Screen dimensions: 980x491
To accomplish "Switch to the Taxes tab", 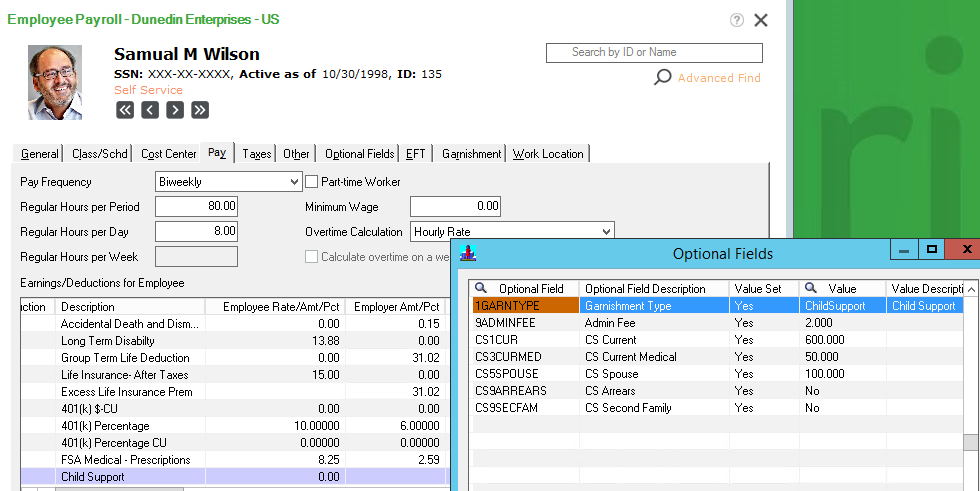I will 257,154.
